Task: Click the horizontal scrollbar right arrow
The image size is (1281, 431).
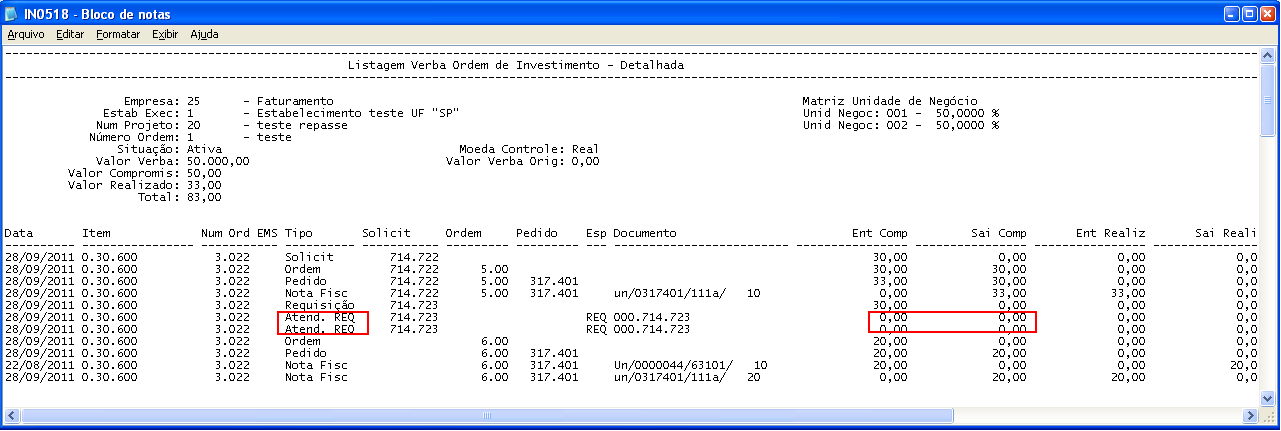Action: [1251, 415]
